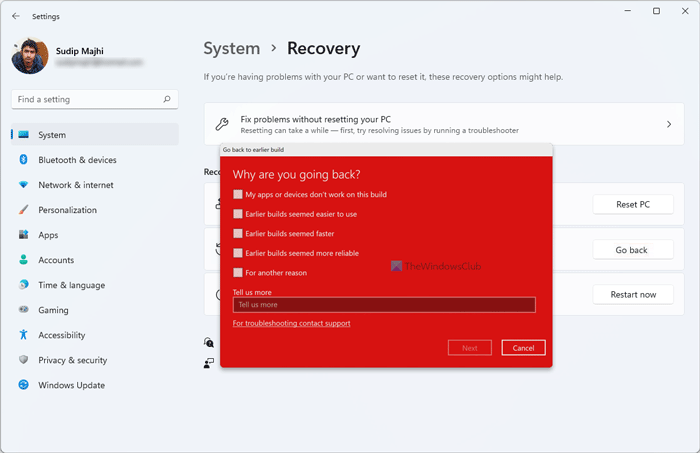The width and height of the screenshot is (700, 453).
Task: Click the Gaming controller icon
Action: click(24, 309)
